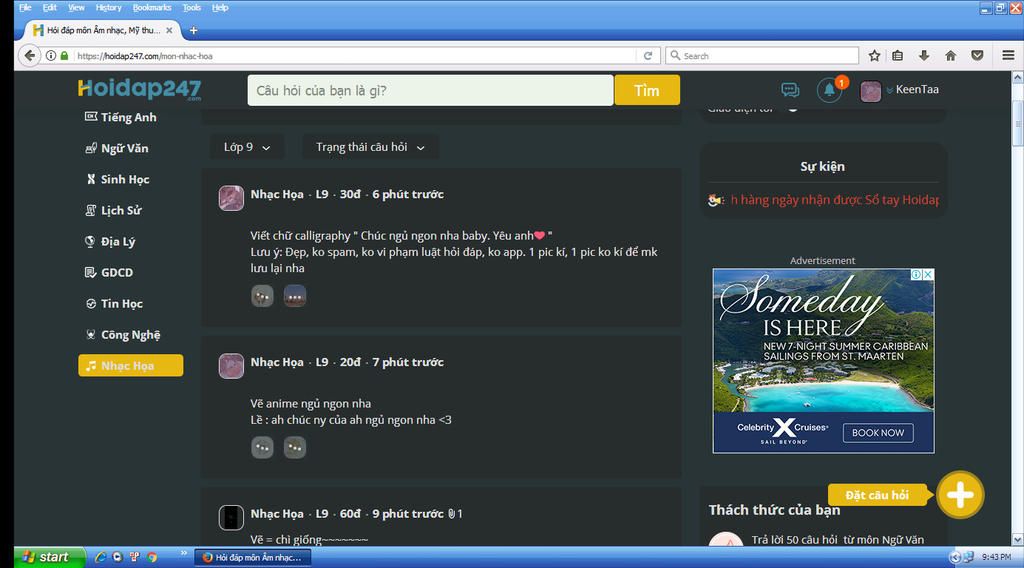Click the Firefox Search field
The height and width of the screenshot is (568, 1024).
coord(761,56)
